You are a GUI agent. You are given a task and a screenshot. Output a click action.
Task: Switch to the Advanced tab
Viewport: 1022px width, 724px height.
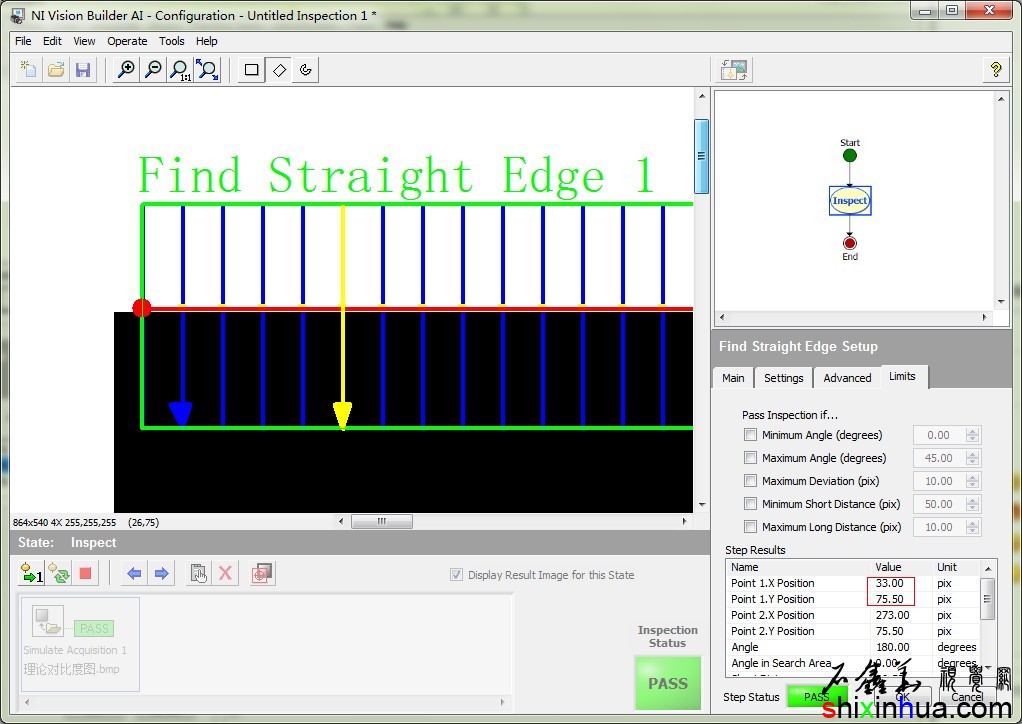(847, 378)
